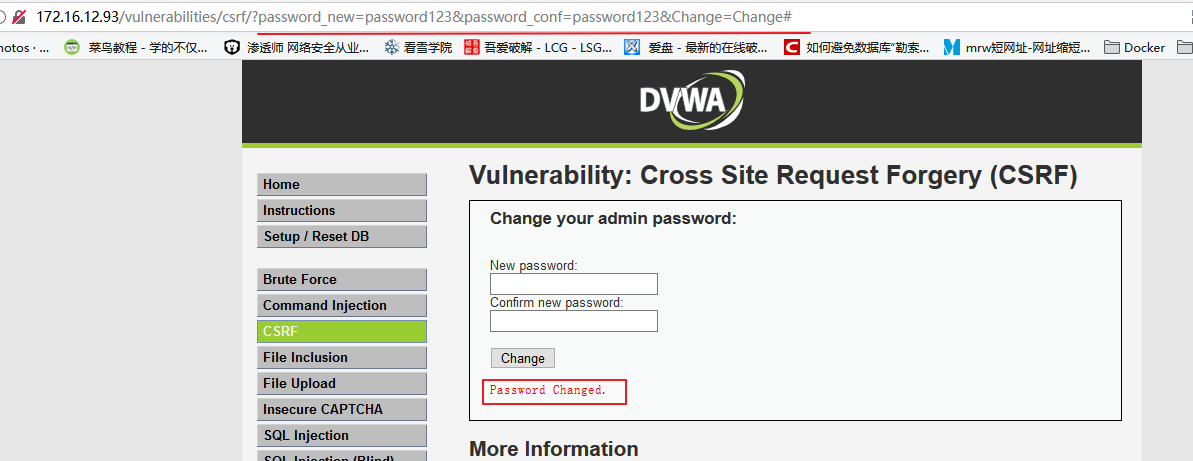Click the insecure connection icon in address bar
This screenshot has width=1193, height=461.
18,17
